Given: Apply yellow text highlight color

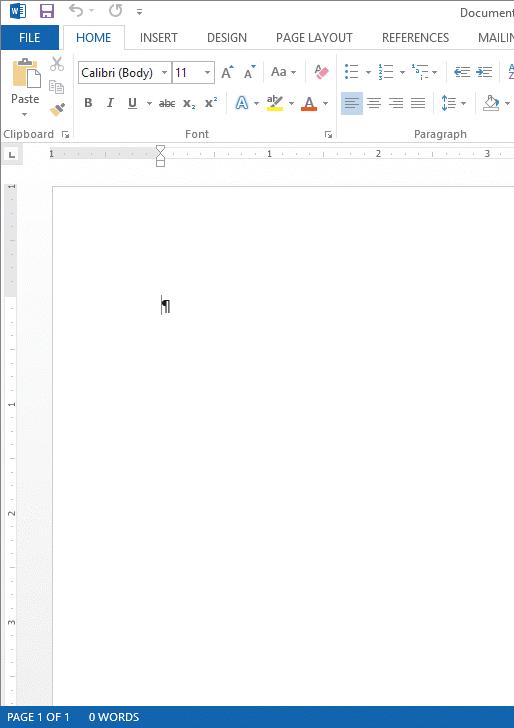Looking at the screenshot, I should pos(275,103).
